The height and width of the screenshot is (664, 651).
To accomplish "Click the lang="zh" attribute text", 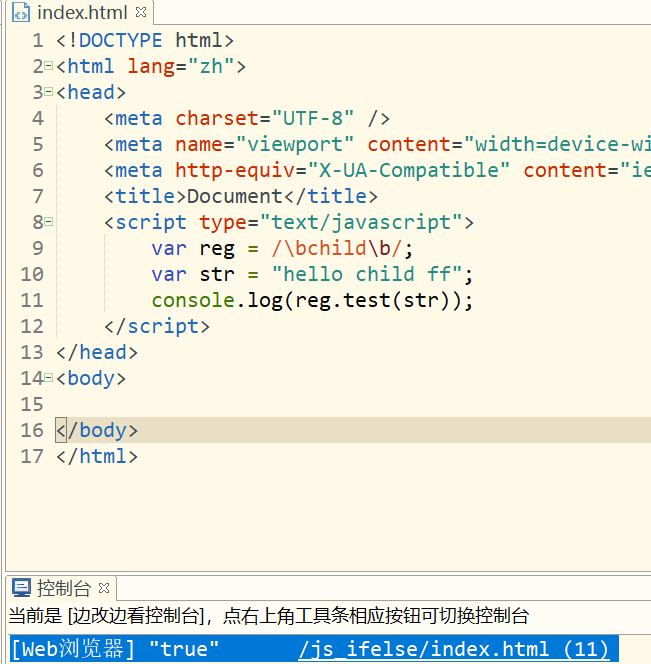I will click(181, 66).
